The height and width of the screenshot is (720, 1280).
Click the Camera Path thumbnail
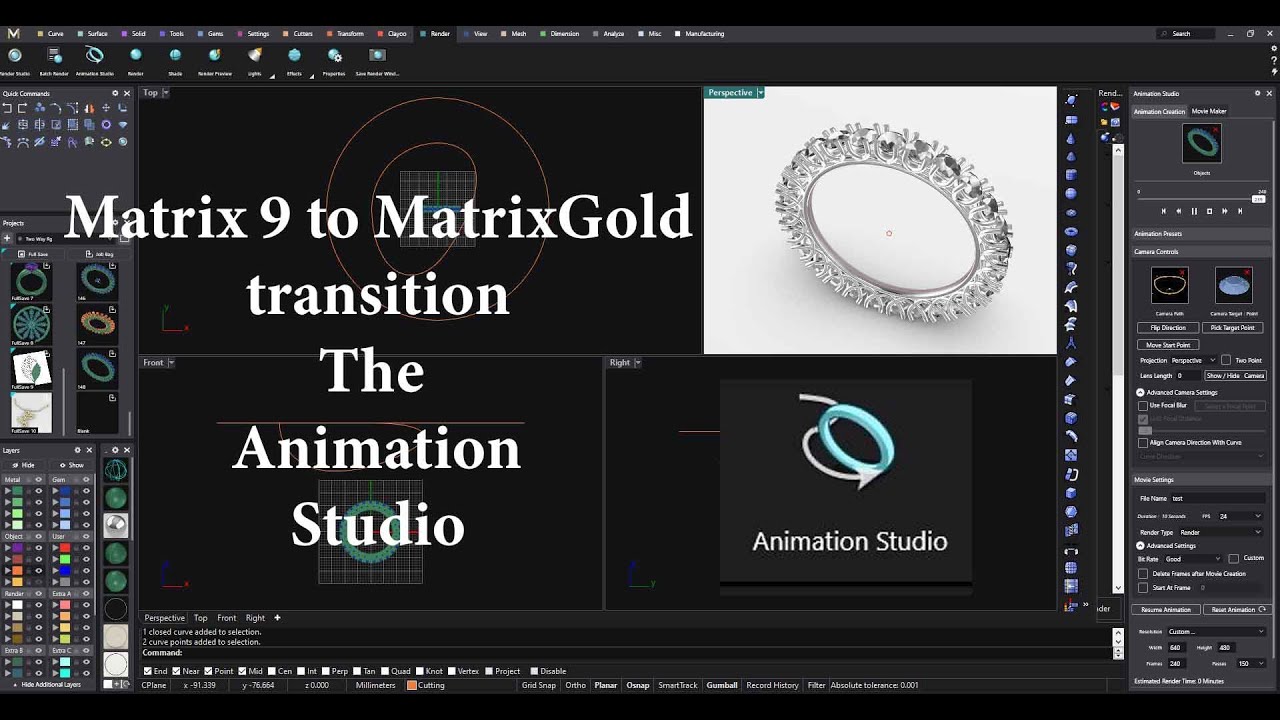tap(1169, 286)
